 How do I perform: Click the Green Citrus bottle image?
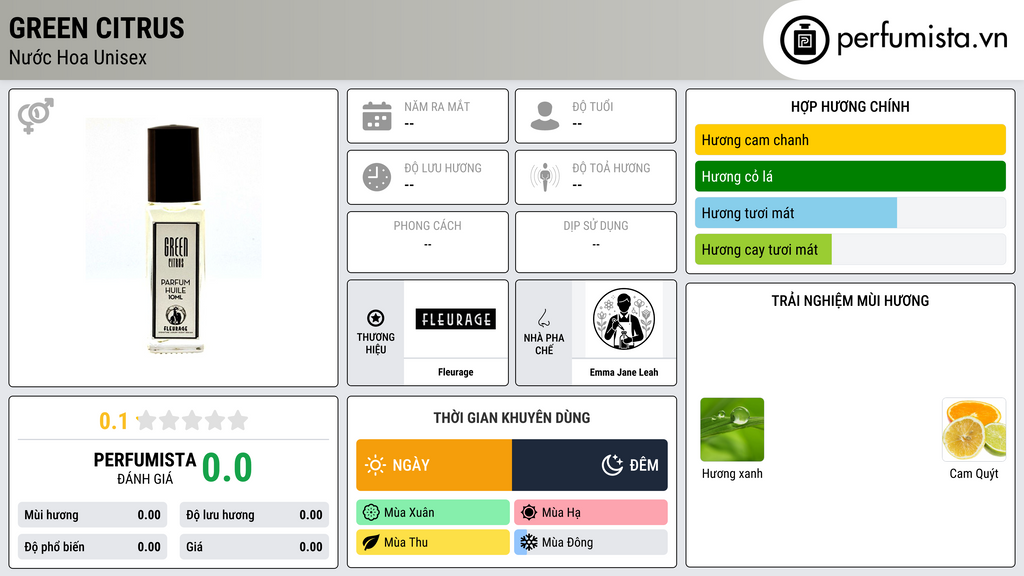(174, 238)
